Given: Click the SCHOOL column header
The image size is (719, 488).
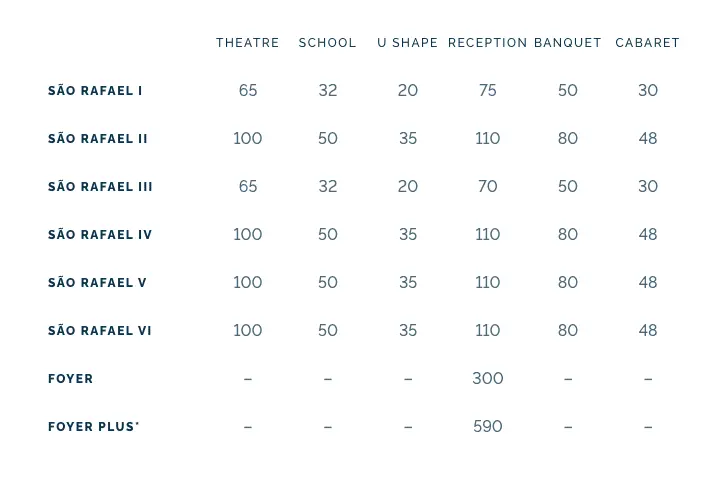Looking at the screenshot, I should [x=327, y=43].
